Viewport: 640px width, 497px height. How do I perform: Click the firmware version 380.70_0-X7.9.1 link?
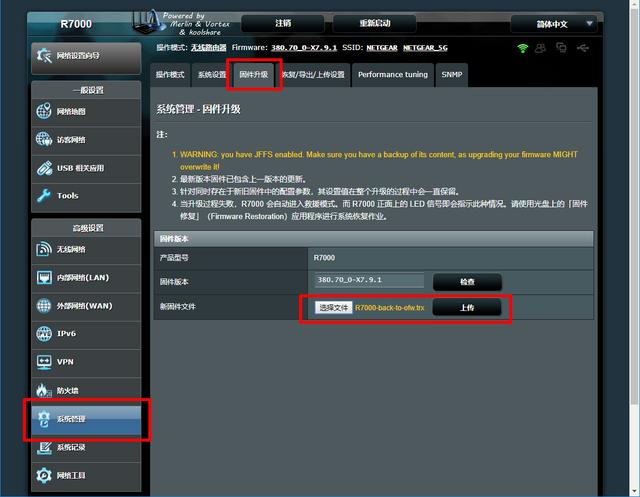coord(304,48)
